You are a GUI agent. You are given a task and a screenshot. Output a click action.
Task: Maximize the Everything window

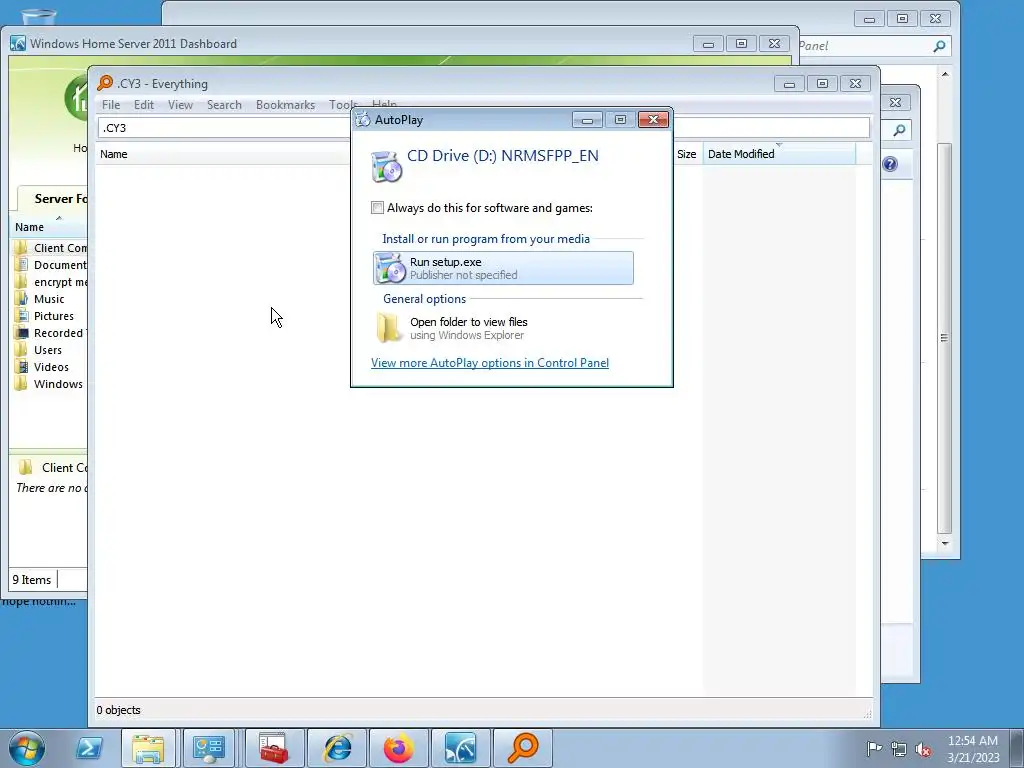822,84
